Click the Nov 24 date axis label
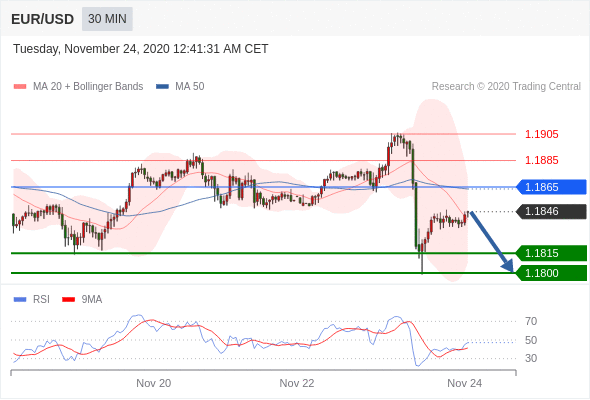 click(464, 383)
